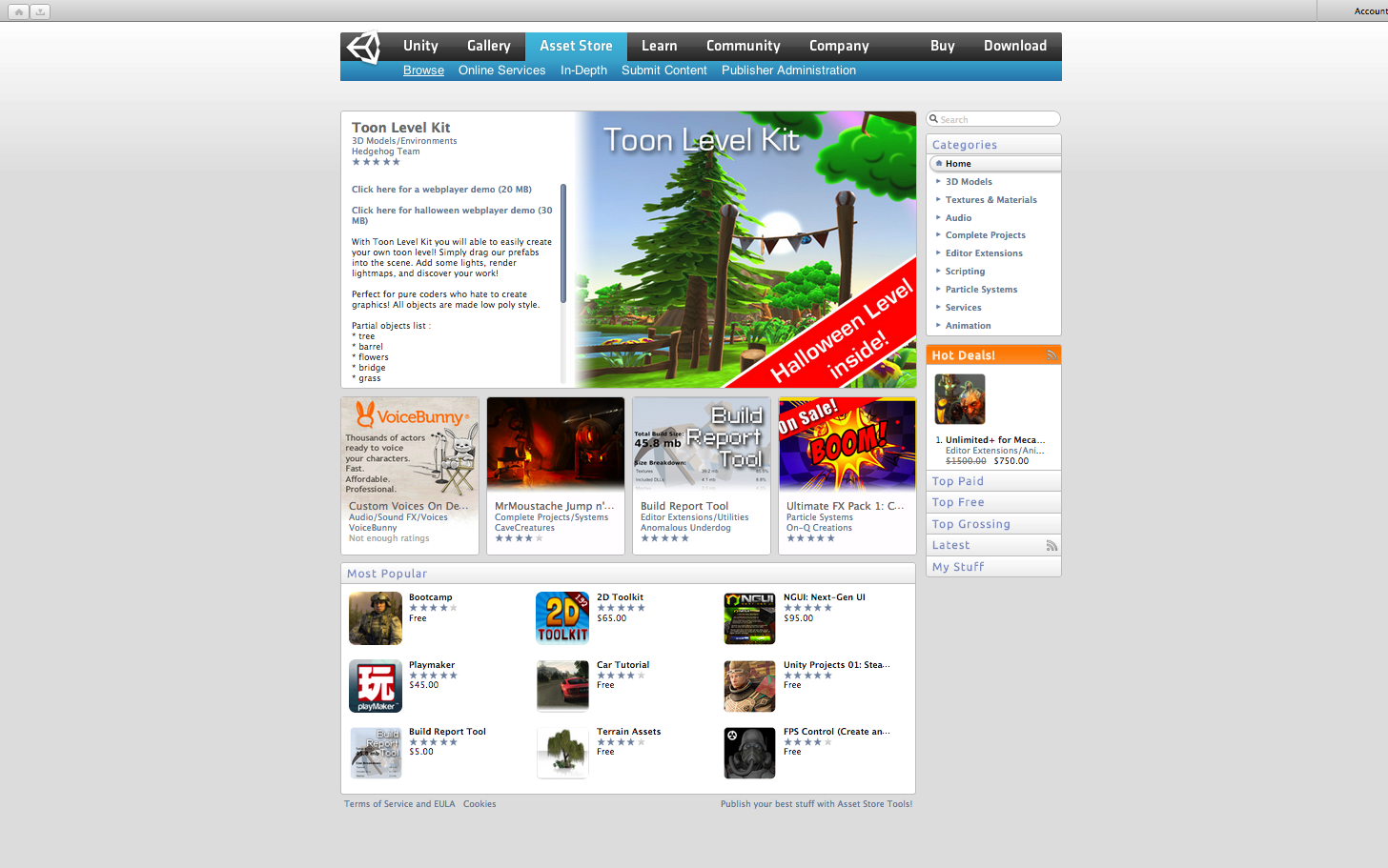Expand Textures & Materials category

pyautogui.click(x=990, y=200)
